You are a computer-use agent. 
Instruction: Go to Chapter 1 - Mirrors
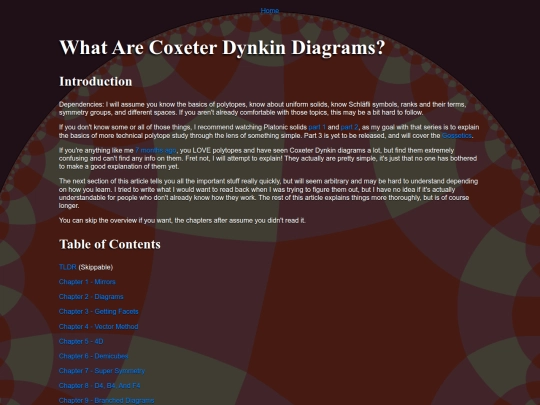click(x=87, y=282)
